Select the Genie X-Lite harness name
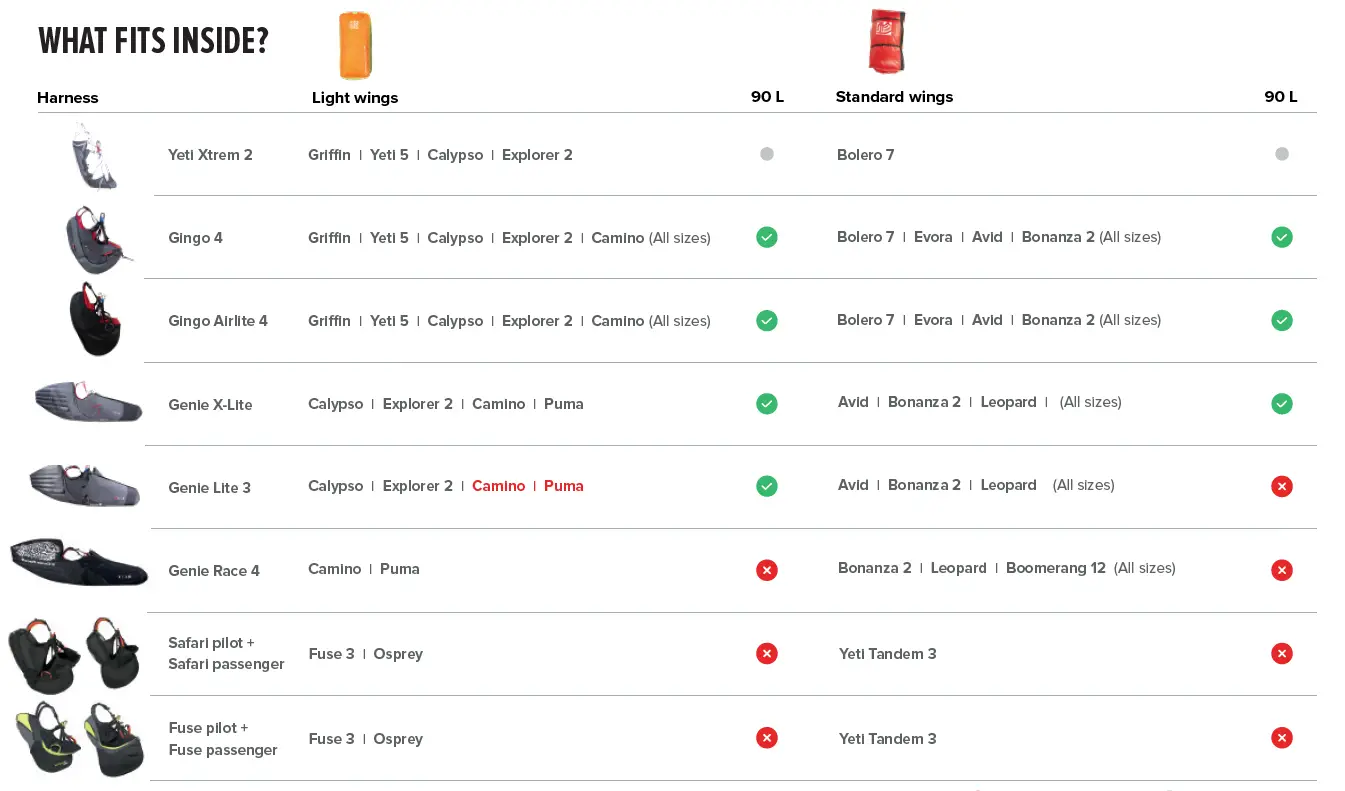Screen dimensions: 1345x791 [210, 405]
